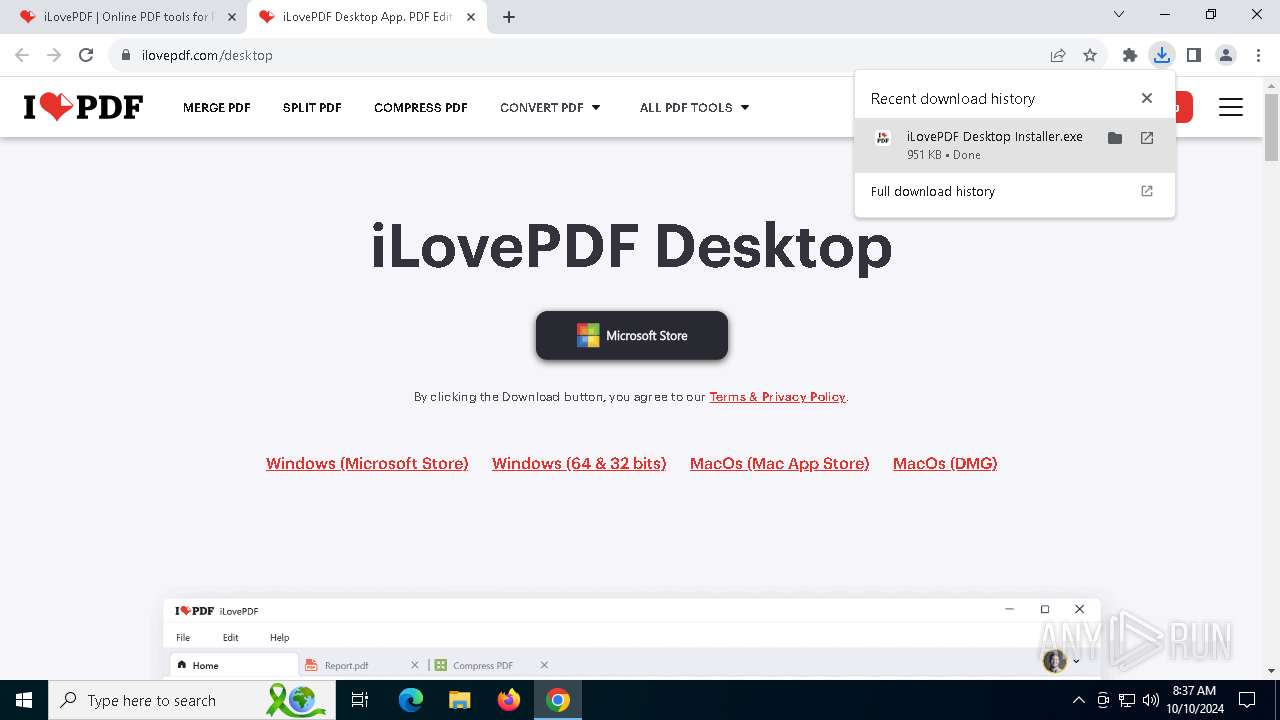Click the scrollbar down arrow
The image size is (1280, 720).
pos(1271,671)
